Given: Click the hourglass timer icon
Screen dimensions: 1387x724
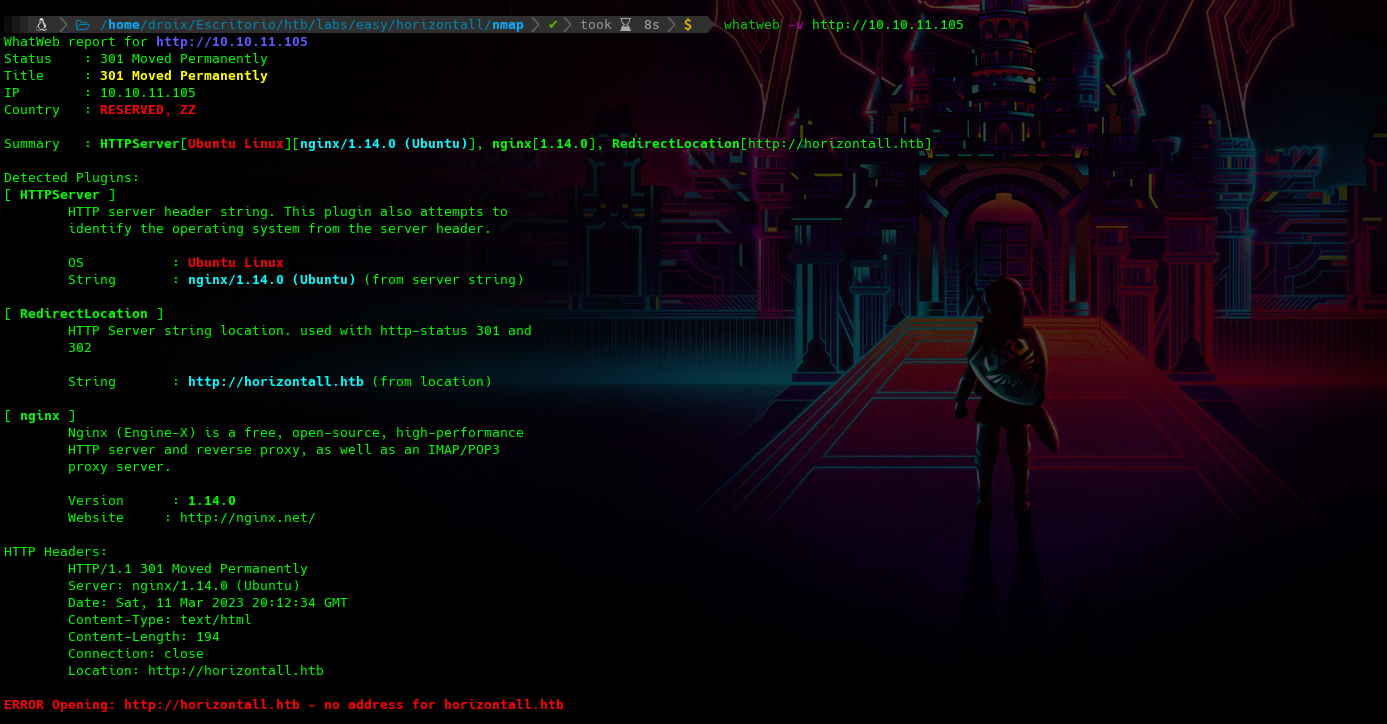Looking at the screenshot, I should 625,24.
